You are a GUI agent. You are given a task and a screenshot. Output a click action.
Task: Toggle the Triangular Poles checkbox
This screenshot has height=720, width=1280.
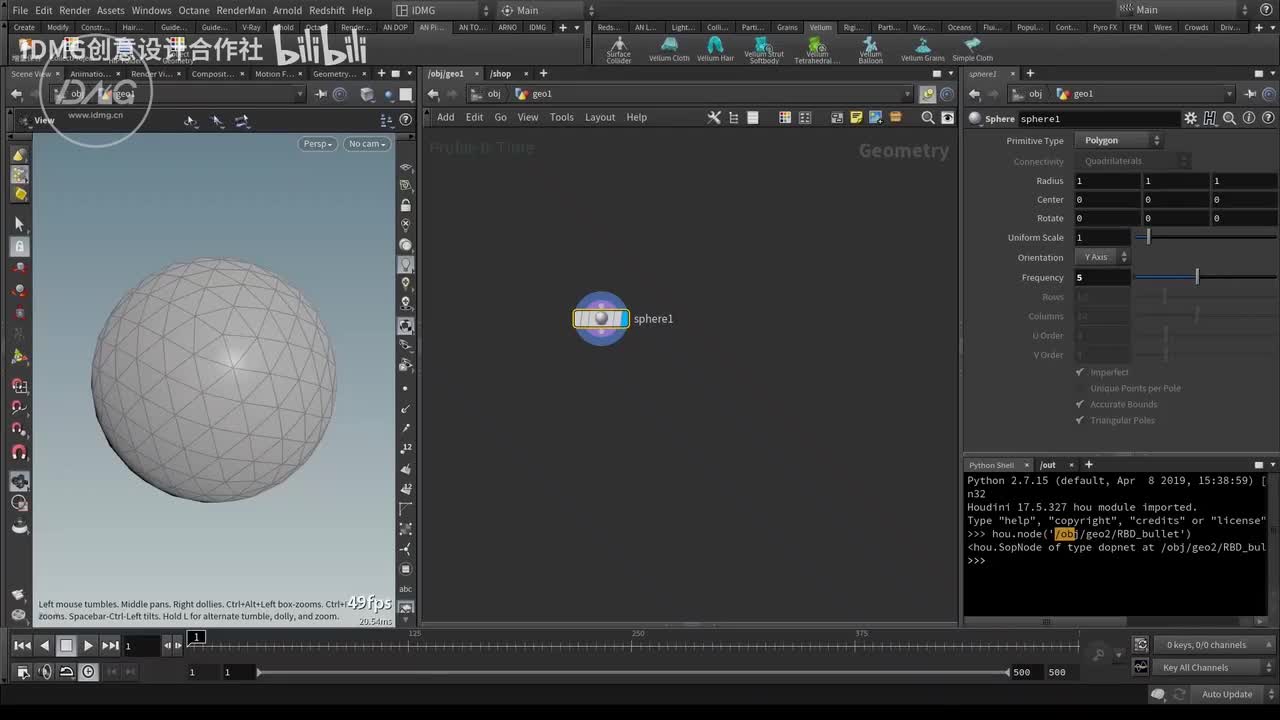[x=1080, y=420]
